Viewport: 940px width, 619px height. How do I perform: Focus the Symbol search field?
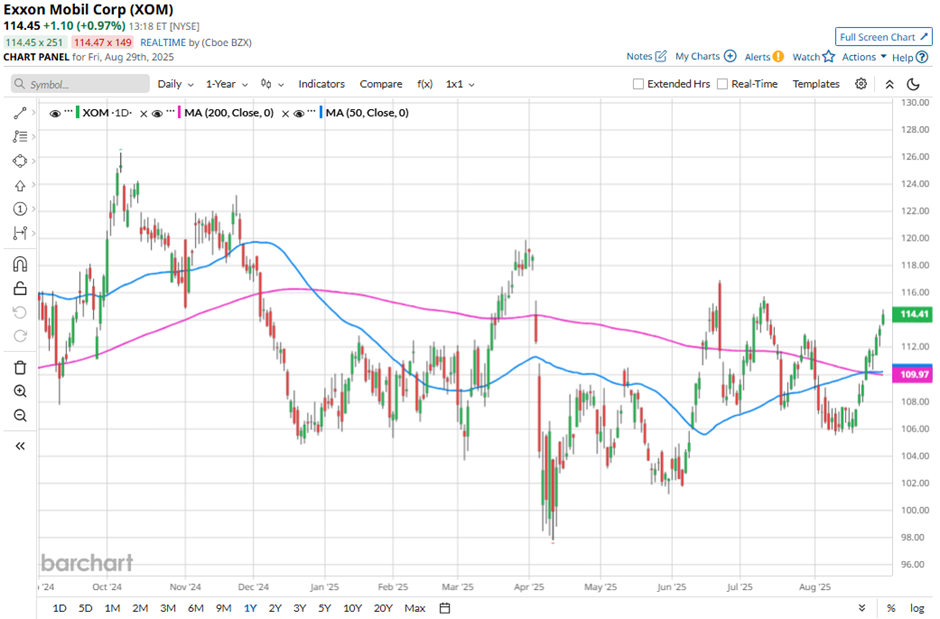tap(80, 84)
